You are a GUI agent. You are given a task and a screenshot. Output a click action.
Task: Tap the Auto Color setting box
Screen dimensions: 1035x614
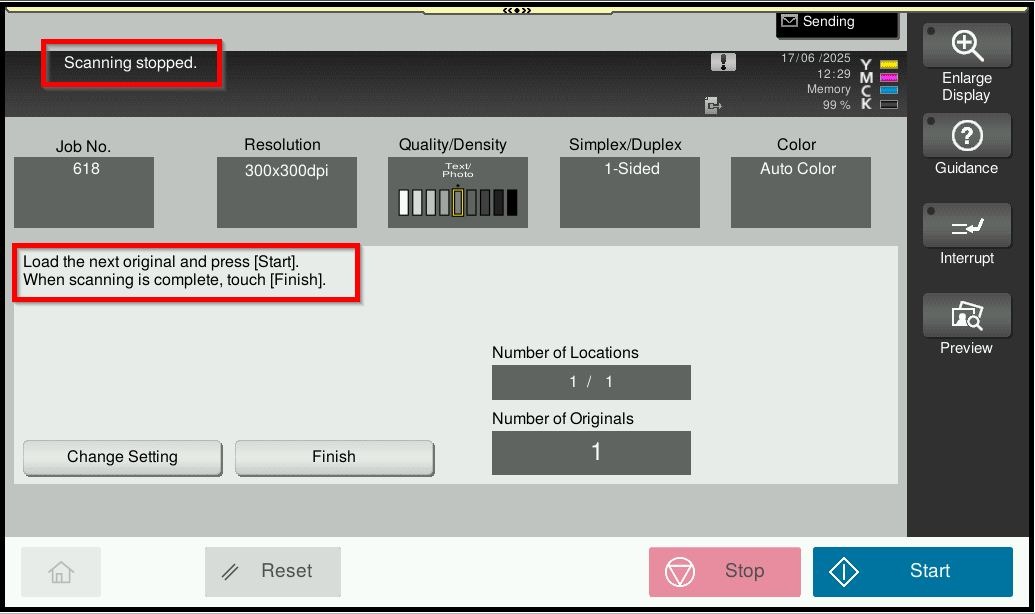[x=800, y=192]
